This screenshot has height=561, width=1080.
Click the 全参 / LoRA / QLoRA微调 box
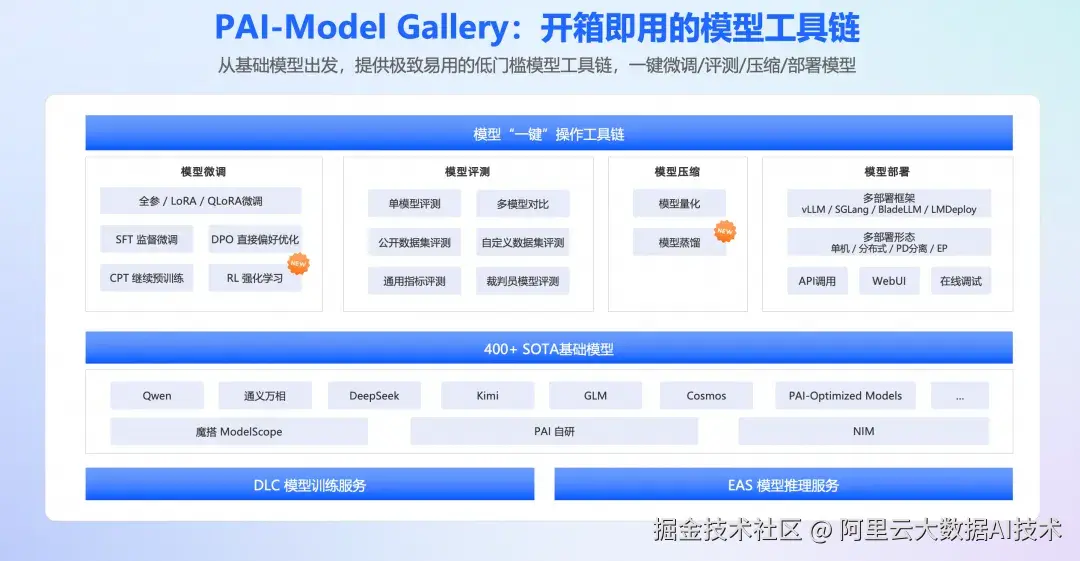200,201
